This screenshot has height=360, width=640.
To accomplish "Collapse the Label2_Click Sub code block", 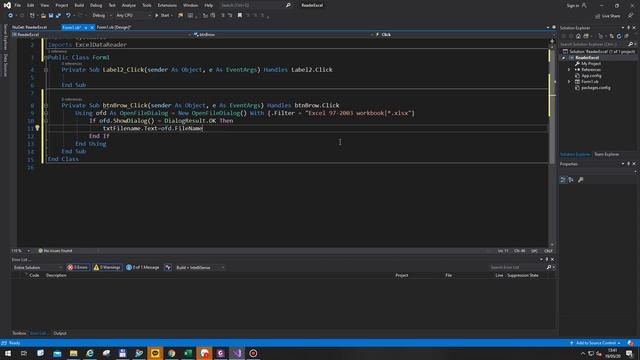I will coord(46,70).
